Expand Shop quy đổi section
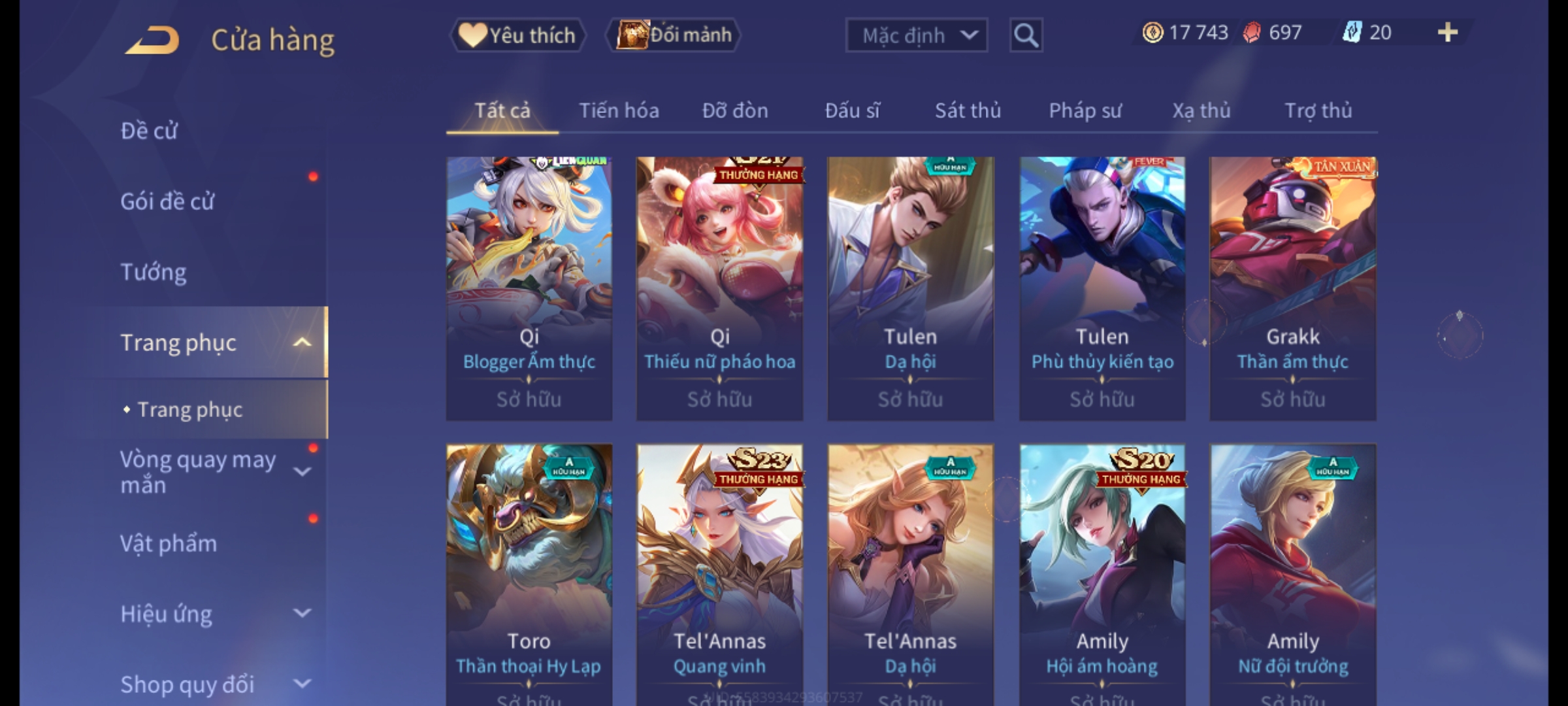 pyautogui.click(x=302, y=684)
